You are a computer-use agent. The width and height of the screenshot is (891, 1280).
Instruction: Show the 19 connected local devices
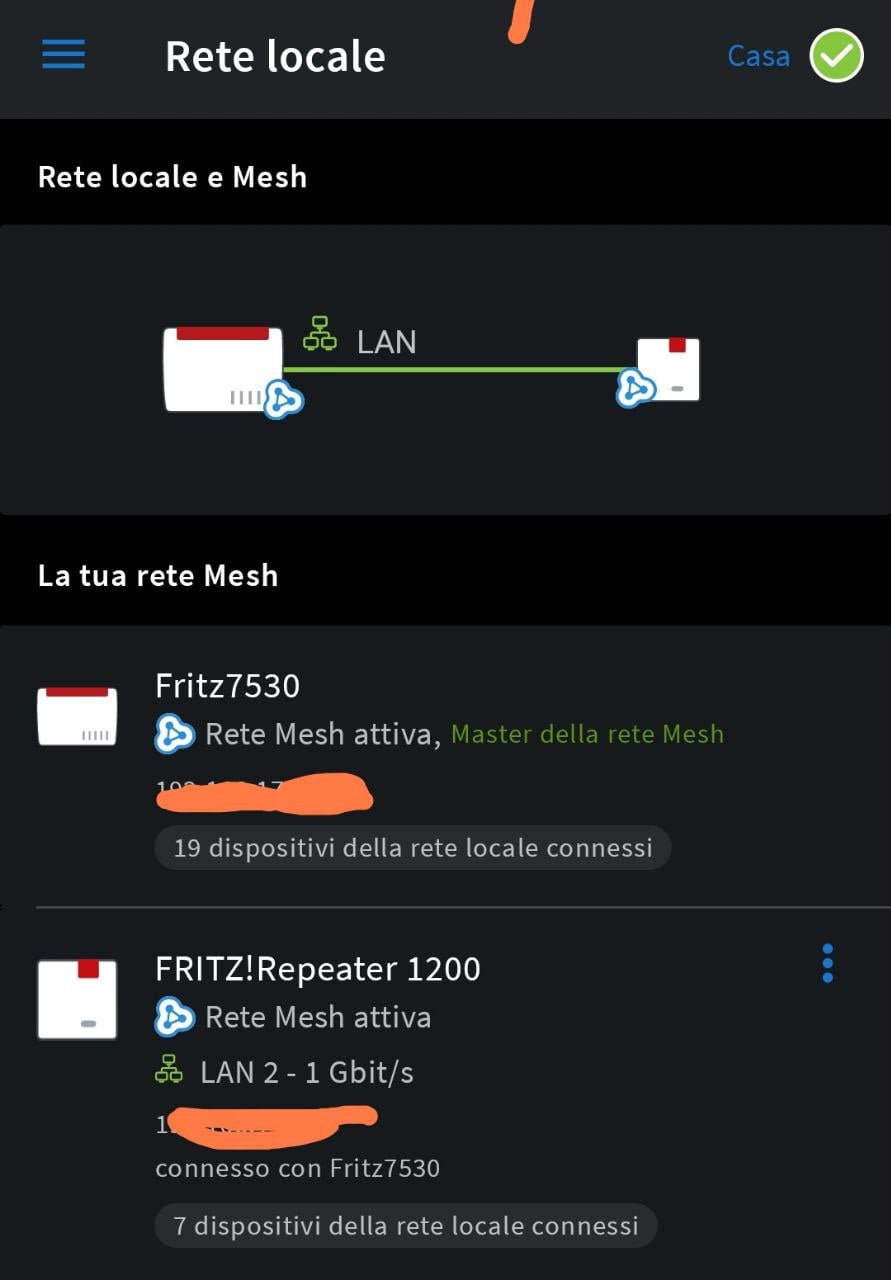pyautogui.click(x=413, y=848)
